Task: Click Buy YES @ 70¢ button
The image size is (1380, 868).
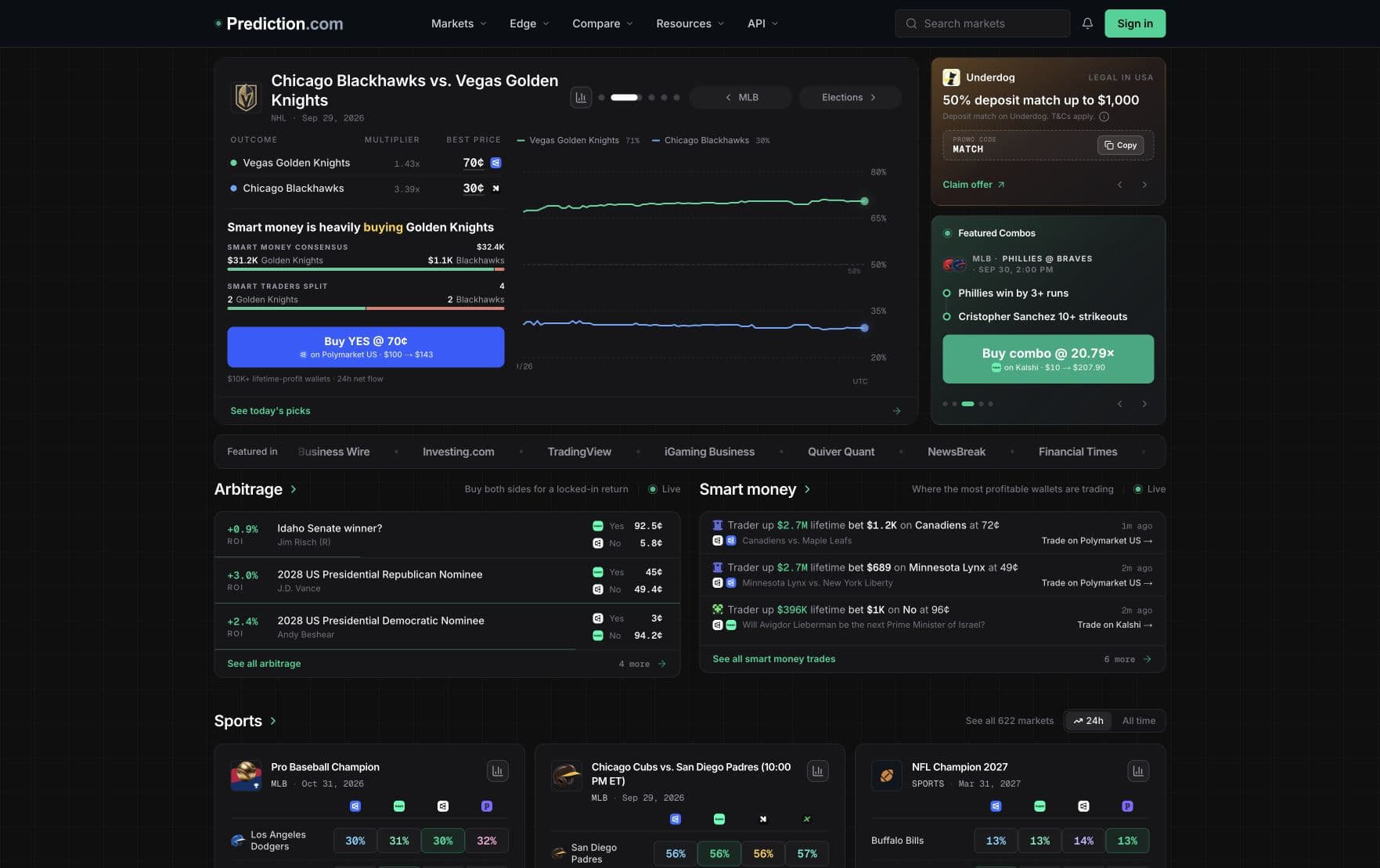Action: pyautogui.click(x=366, y=347)
